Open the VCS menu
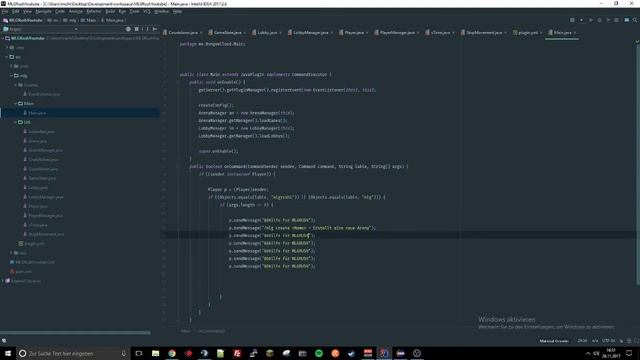Screen dimensions: 640x360 click(147, 11)
